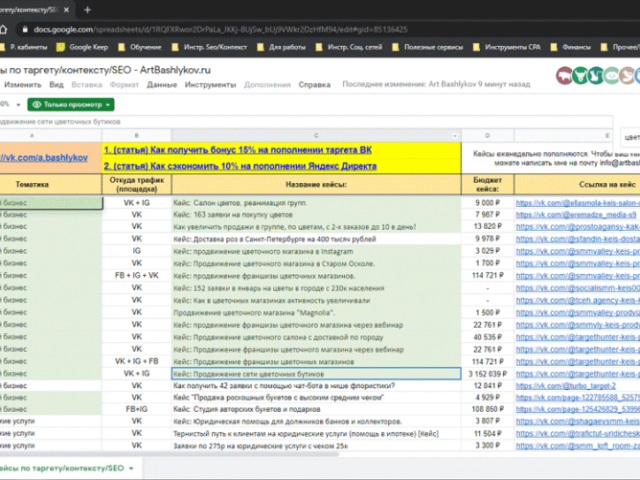Open the turbo_target-2 case link
640x480 pixels.
point(566,386)
